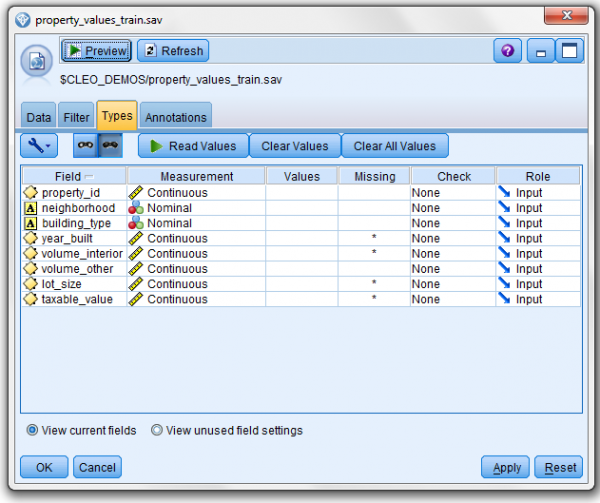The height and width of the screenshot is (503, 600).
Task: Switch to the Filter tab
Action: point(76,116)
